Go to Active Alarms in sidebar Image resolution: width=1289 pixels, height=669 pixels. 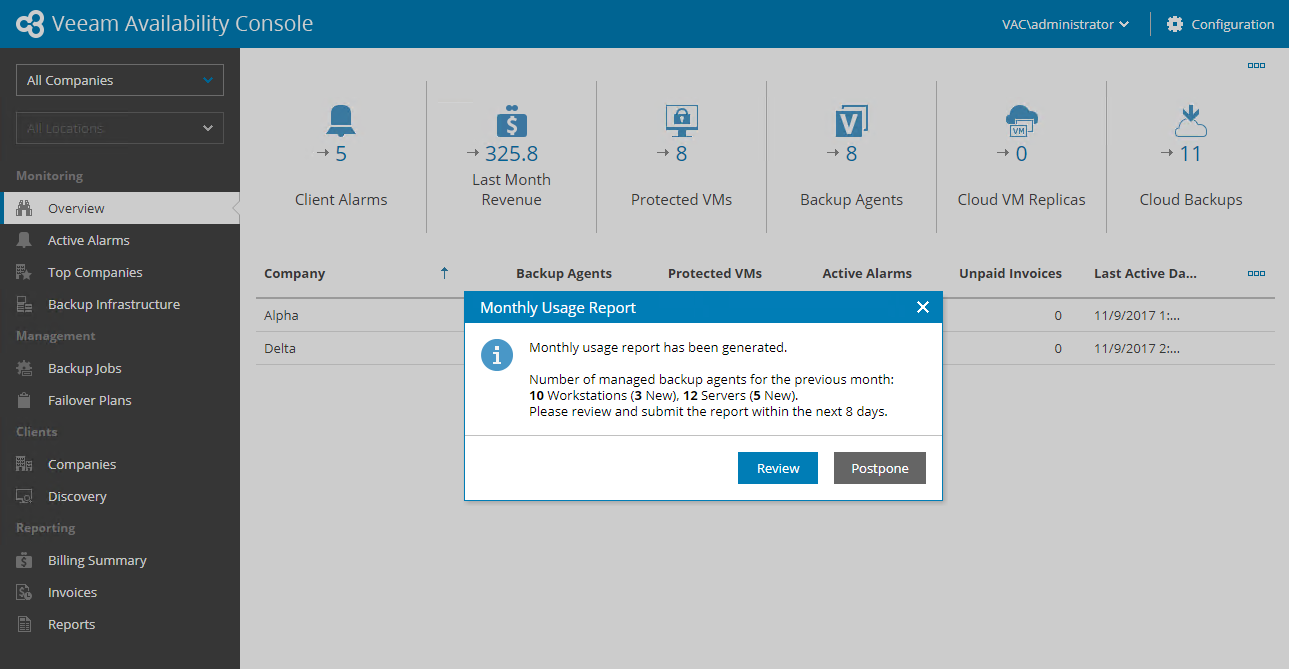click(x=88, y=240)
